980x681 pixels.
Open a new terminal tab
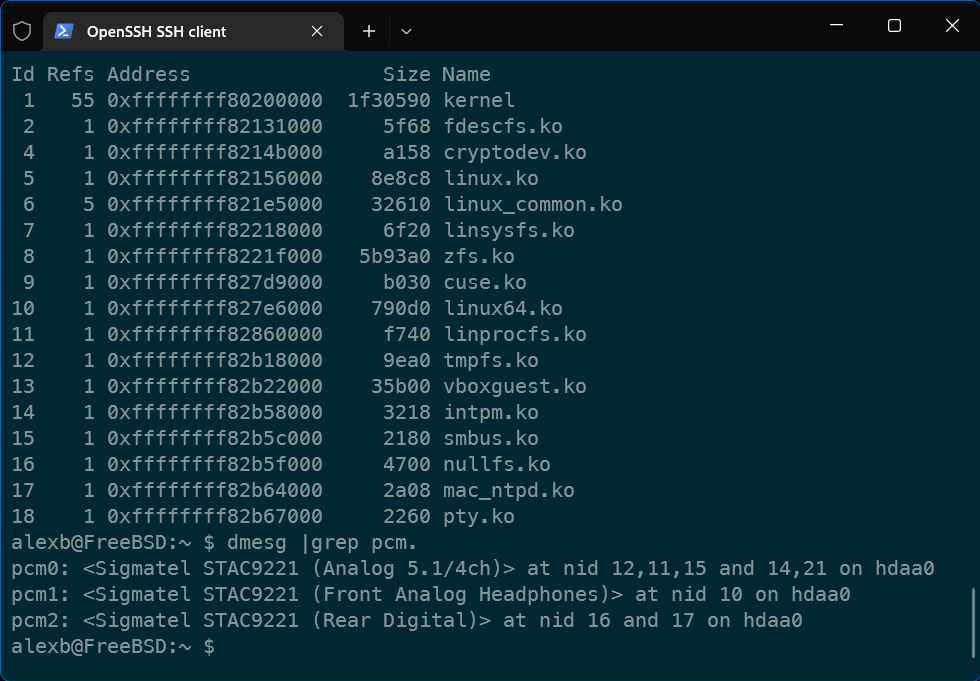[x=369, y=31]
